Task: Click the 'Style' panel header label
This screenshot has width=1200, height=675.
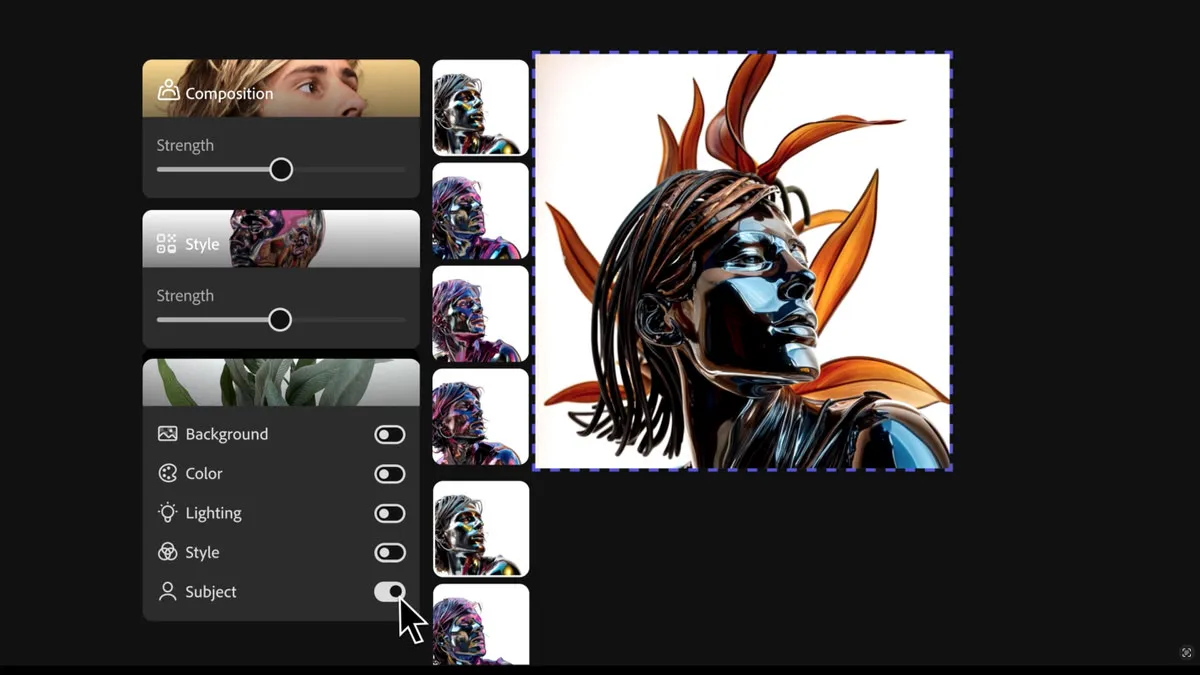Action: click(202, 244)
